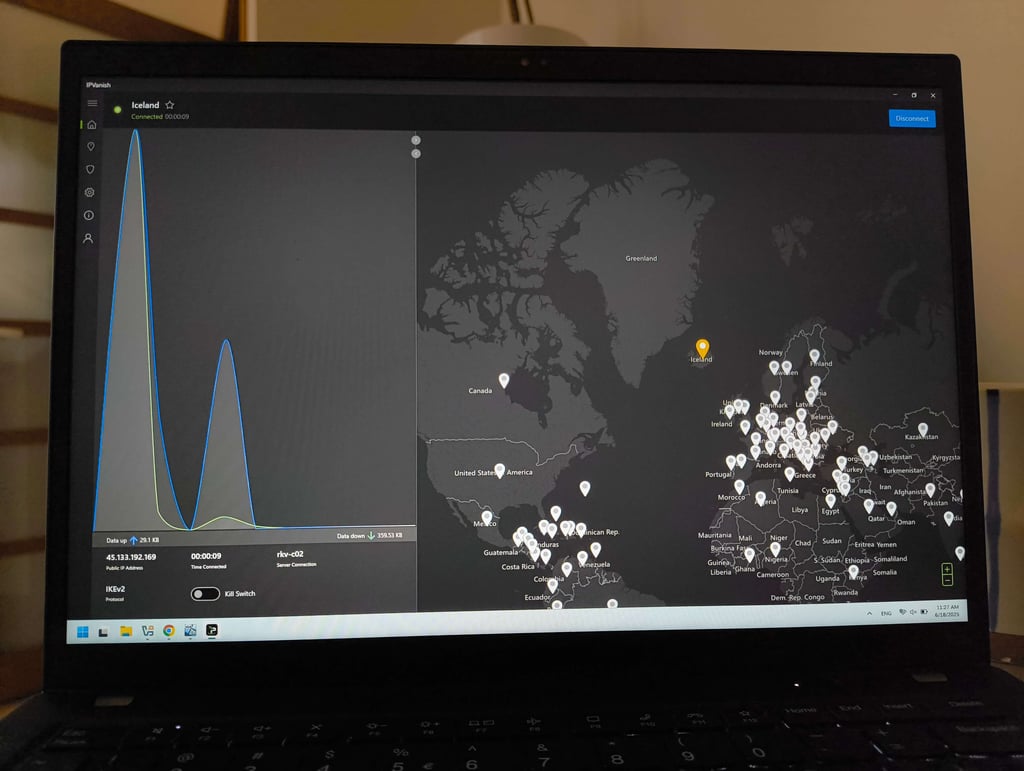1024x771 pixels.
Task: Collapse panel with upper circle divider handle
Action: 416,140
